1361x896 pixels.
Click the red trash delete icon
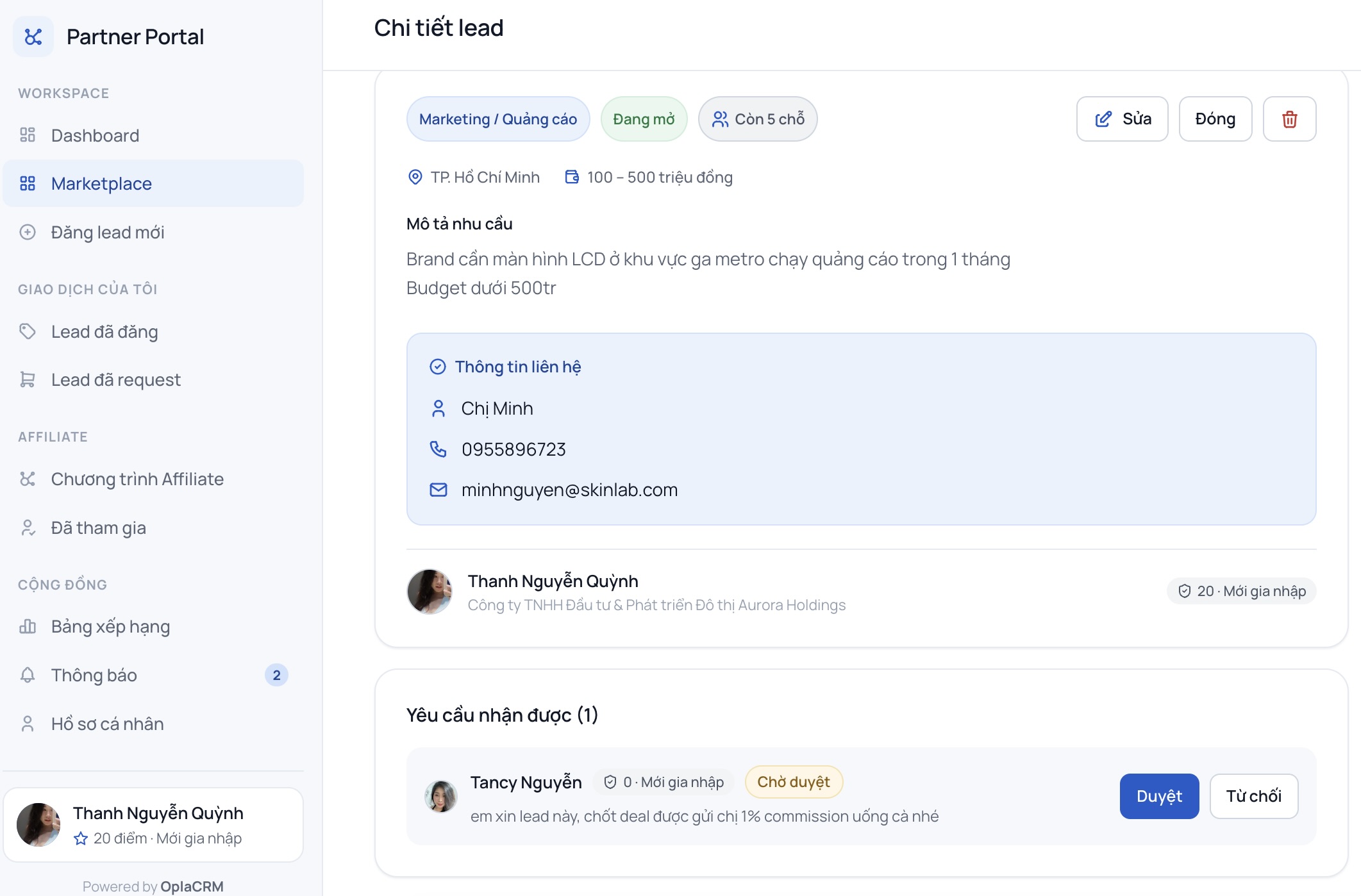[x=1289, y=119]
